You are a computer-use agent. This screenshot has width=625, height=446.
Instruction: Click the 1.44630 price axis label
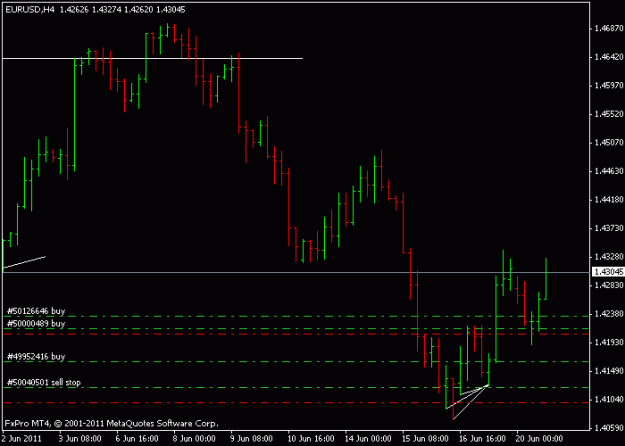(x=608, y=171)
